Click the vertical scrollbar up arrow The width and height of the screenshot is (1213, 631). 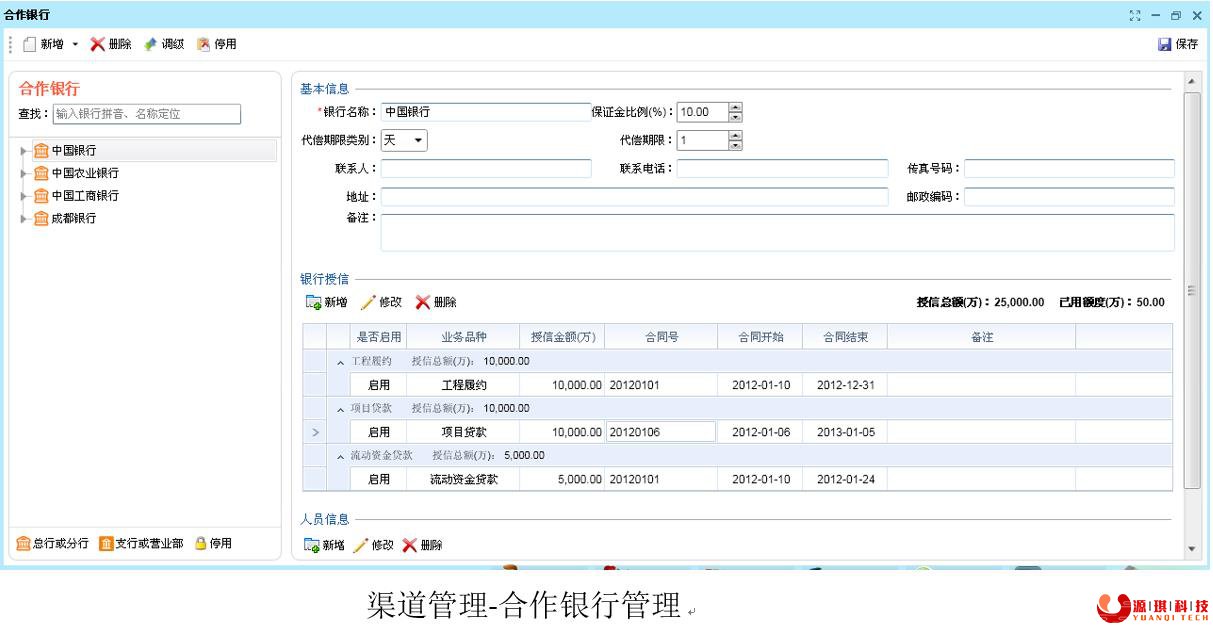click(x=1191, y=80)
